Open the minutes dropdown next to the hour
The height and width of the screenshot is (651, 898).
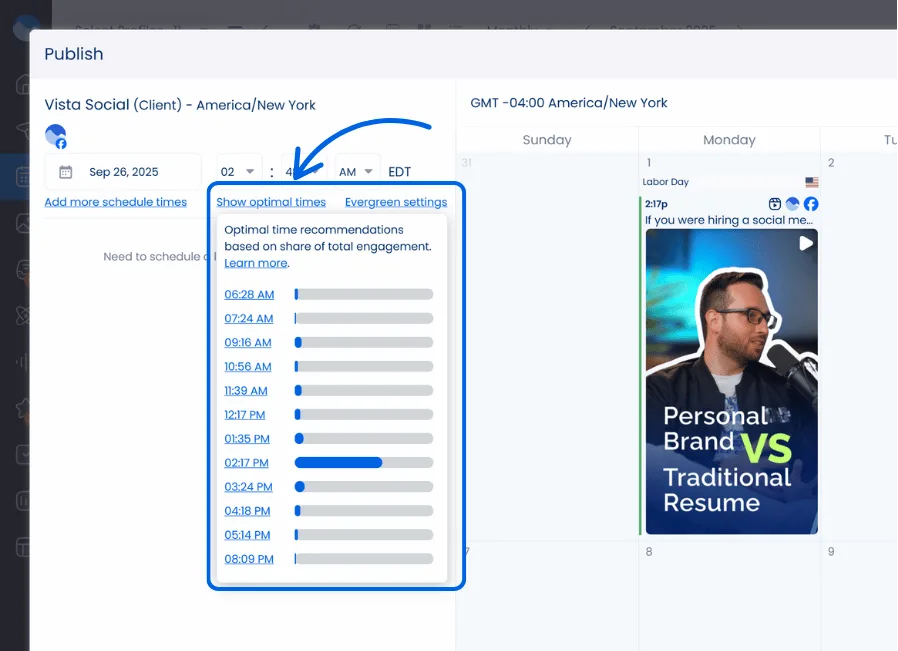pos(299,171)
